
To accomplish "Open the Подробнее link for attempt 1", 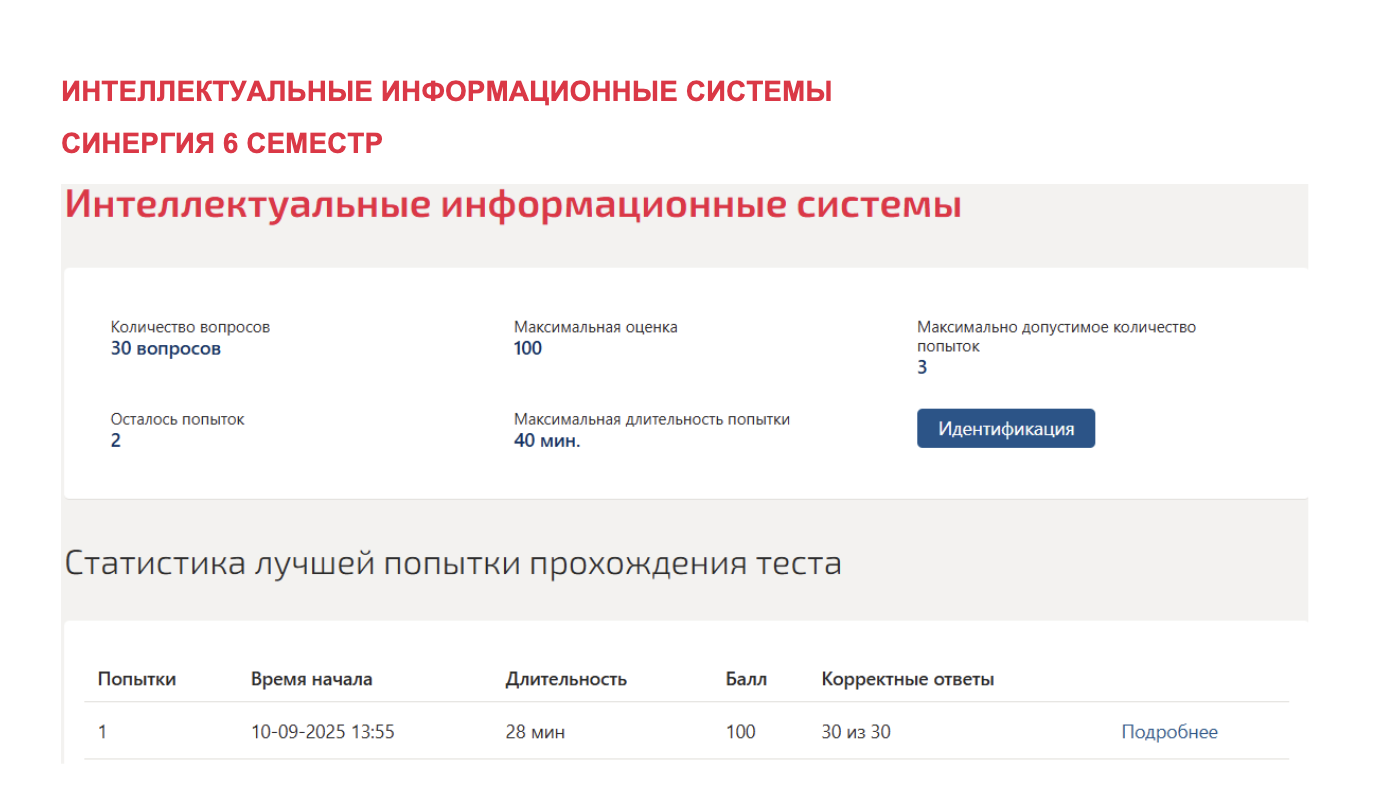I will [x=1169, y=732].
